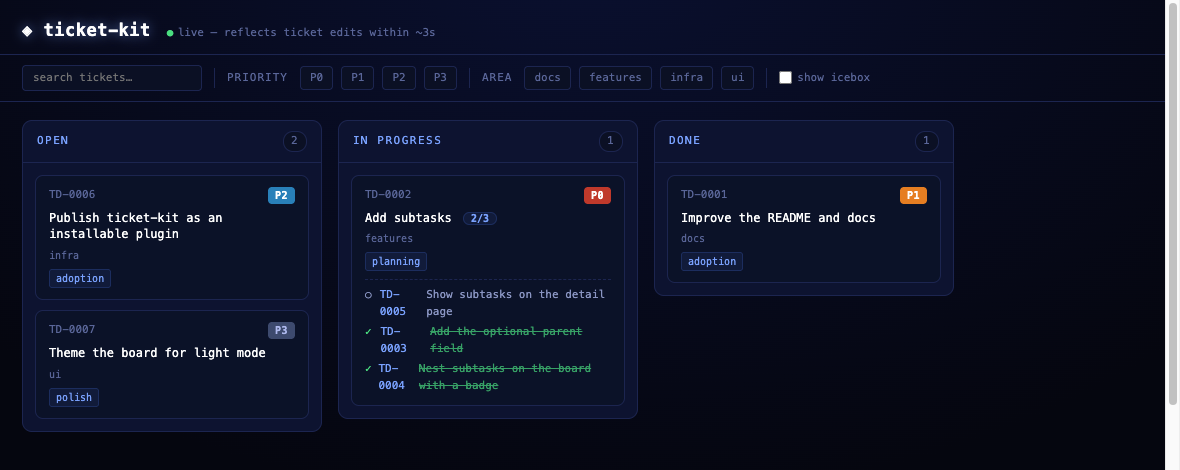Click the P2 badge on TD-0006
This screenshot has height=470, width=1180.
(x=281, y=196)
